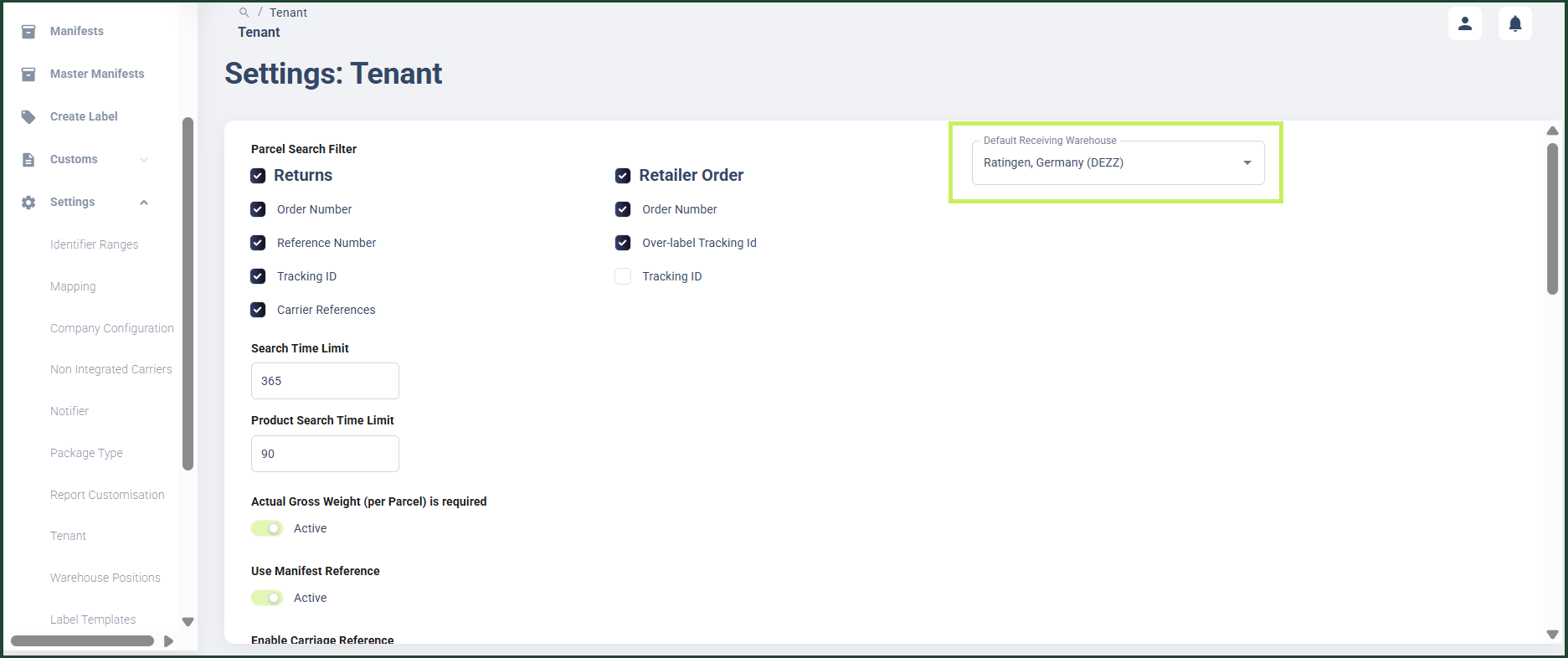1568x658 pixels.
Task: Open Non Integrated Carriers page
Action: (111, 369)
